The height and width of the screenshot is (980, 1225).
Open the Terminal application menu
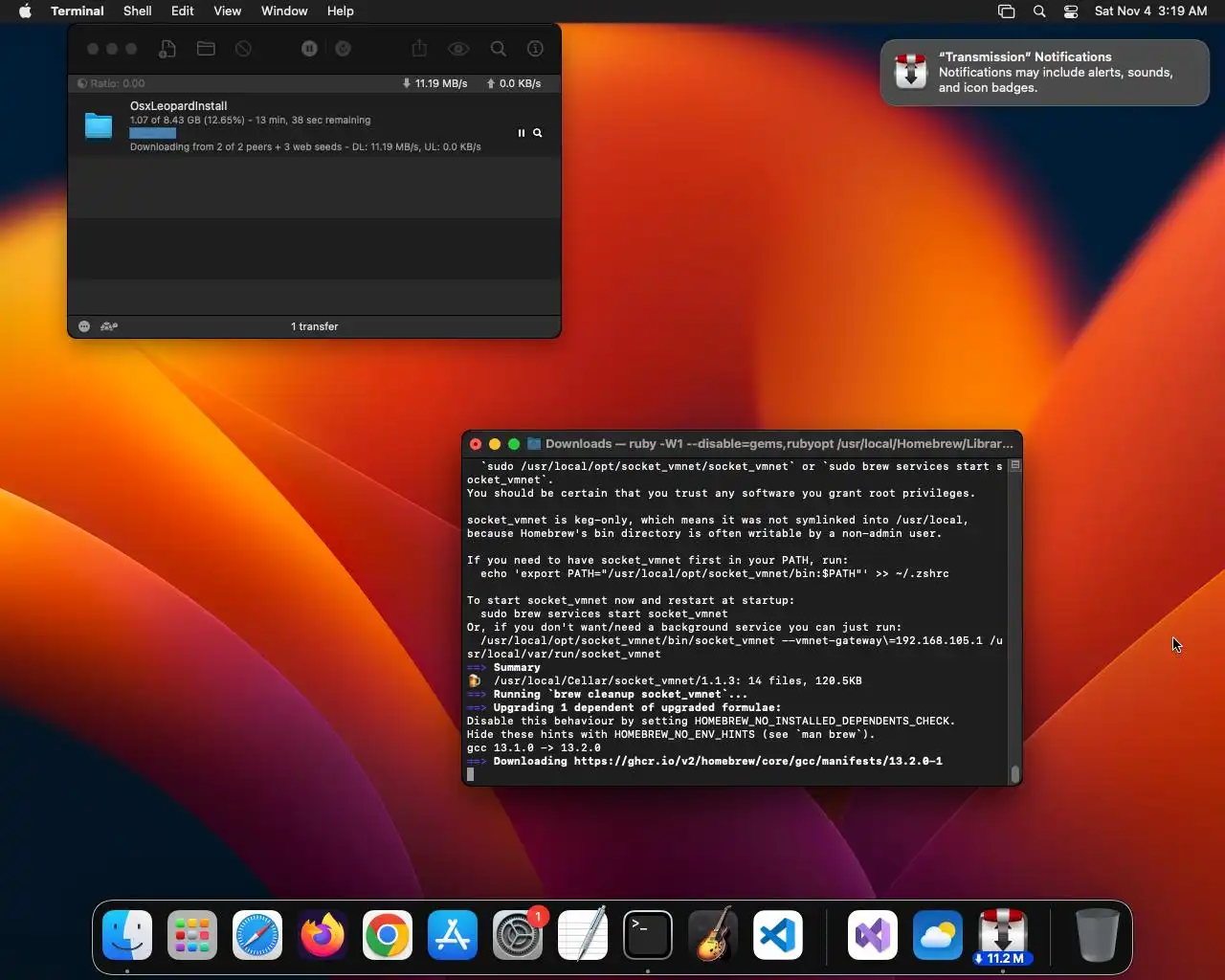click(x=77, y=11)
